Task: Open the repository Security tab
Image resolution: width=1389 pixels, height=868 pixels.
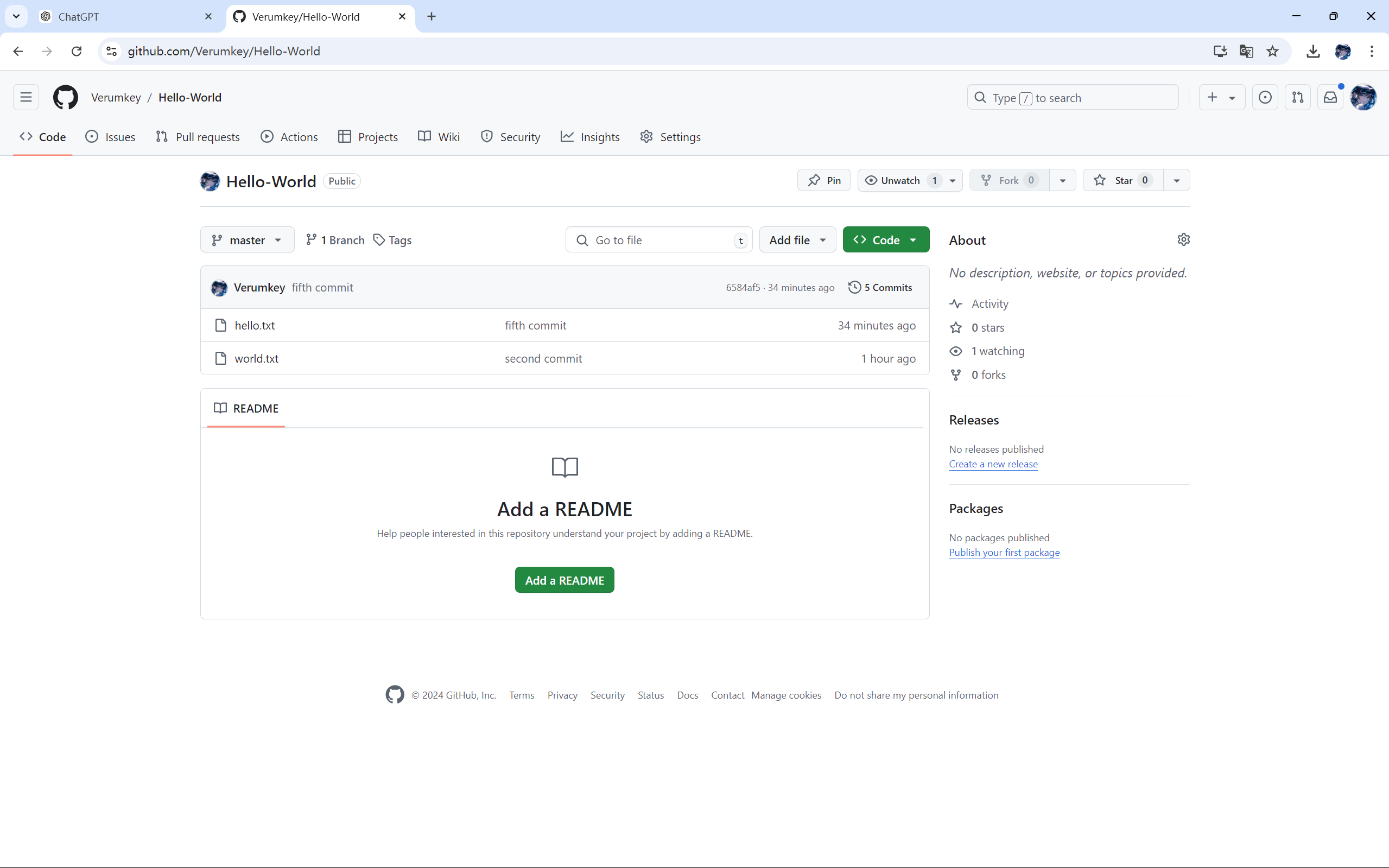Action: pos(510,137)
